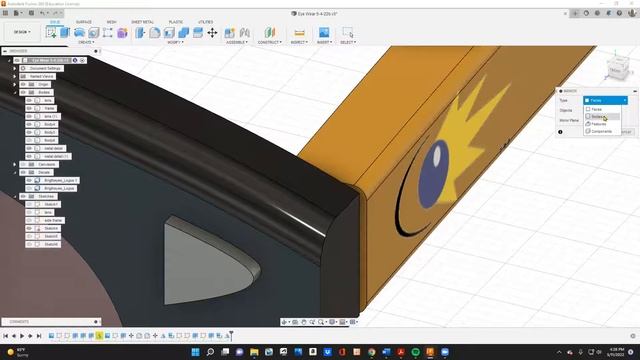
Task: Click the Undo arrow
Action: click(x=42, y=13)
